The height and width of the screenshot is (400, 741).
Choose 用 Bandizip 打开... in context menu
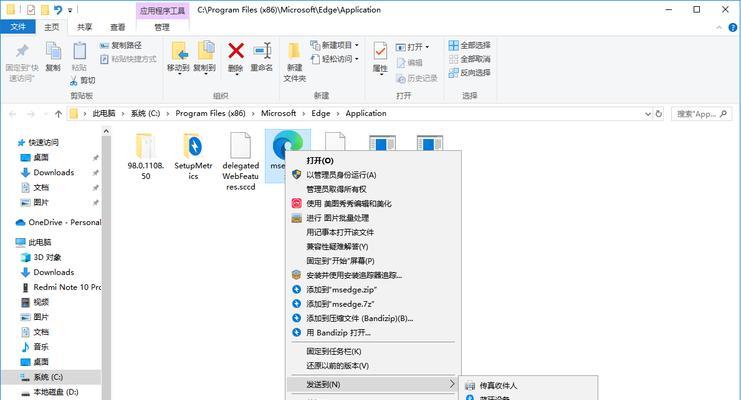(371, 333)
